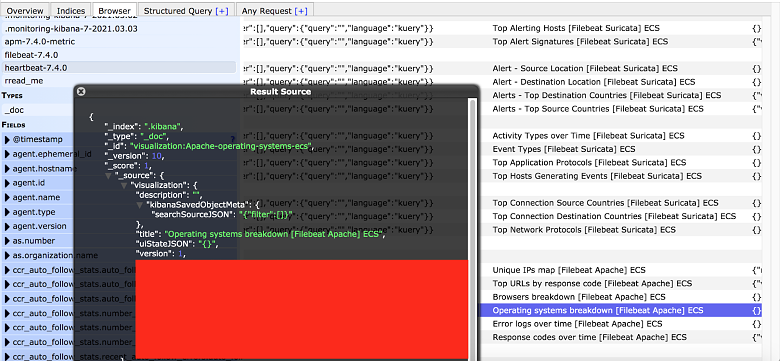Collapse the visualization node in Result Source

[124, 185]
